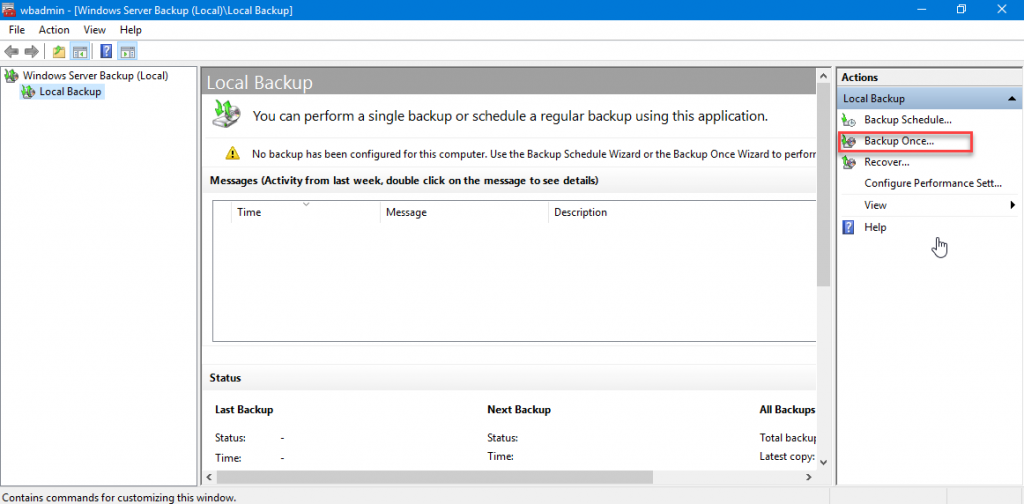
Task: Click the Actions pane header
Action: (x=927, y=77)
